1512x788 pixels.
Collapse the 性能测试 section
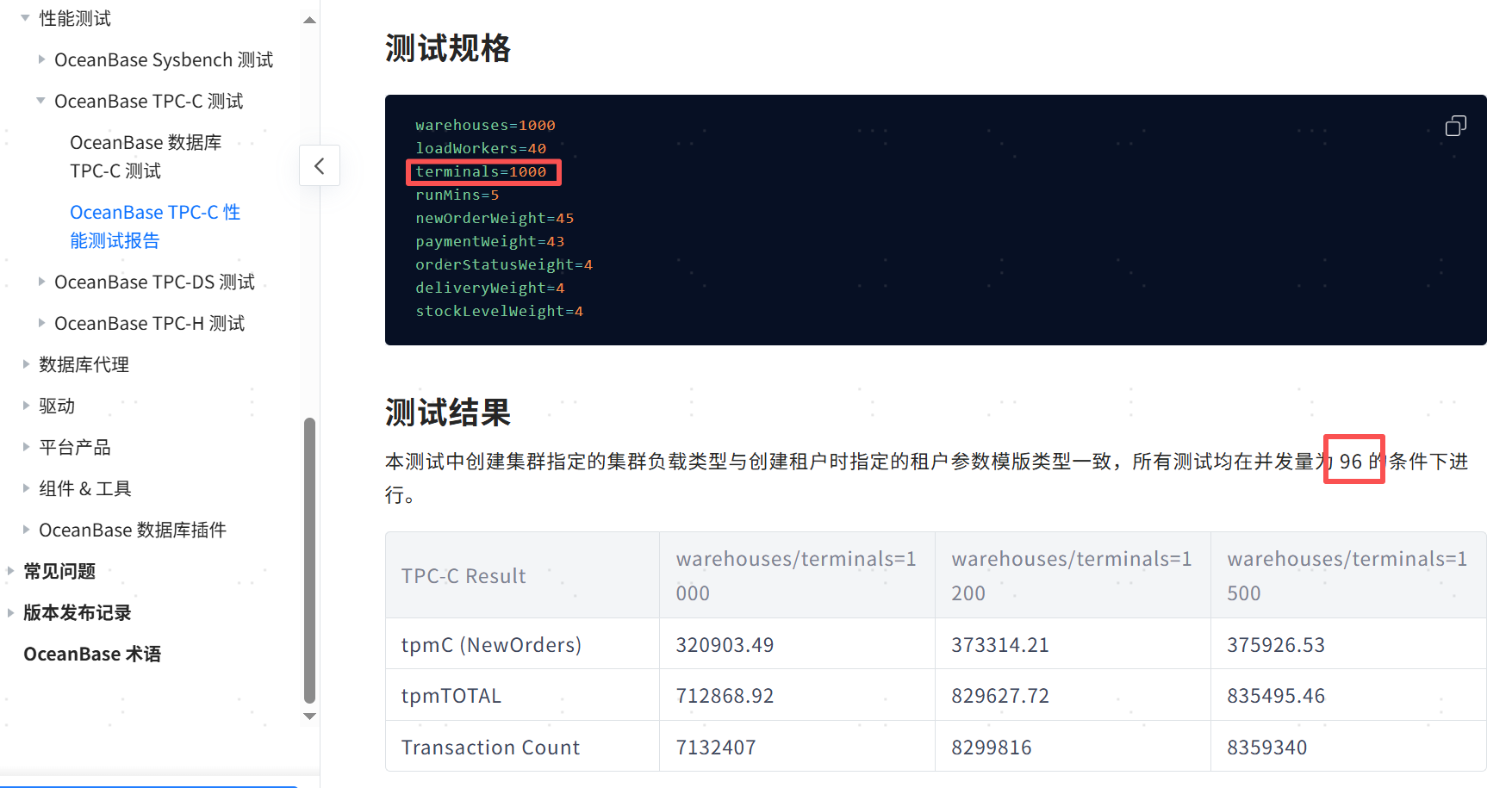coord(25,18)
